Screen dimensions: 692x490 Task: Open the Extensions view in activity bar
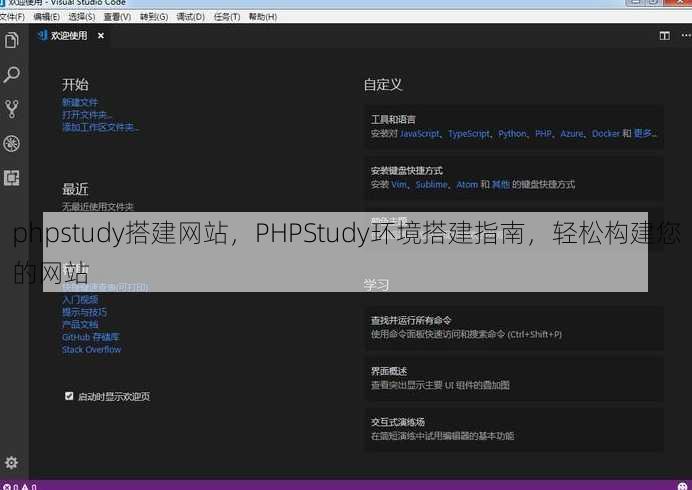click(12, 178)
